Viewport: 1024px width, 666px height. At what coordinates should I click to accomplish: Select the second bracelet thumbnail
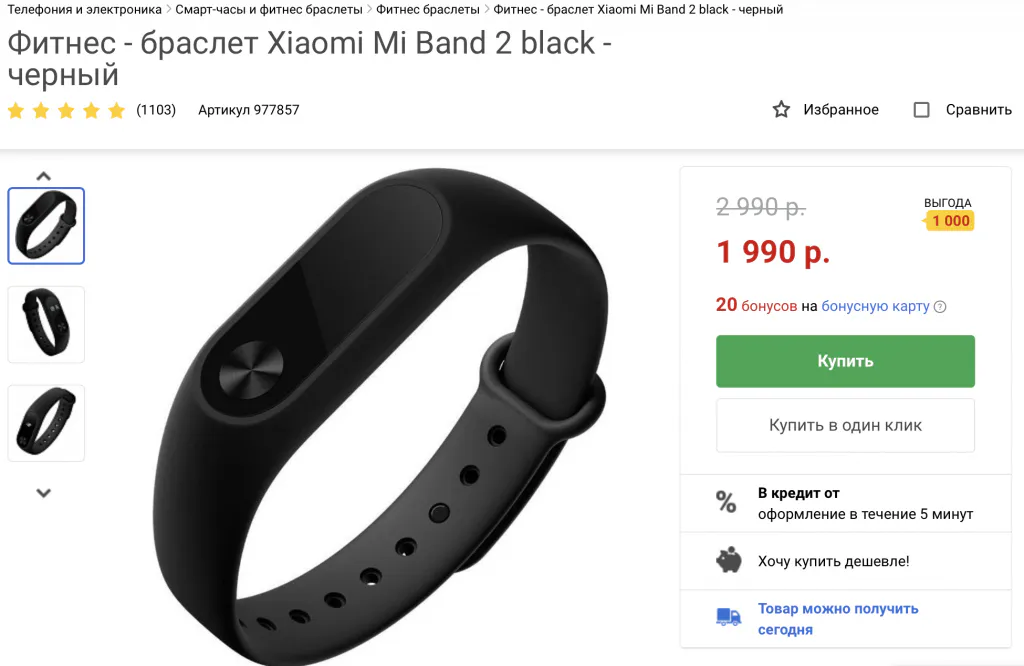46,325
